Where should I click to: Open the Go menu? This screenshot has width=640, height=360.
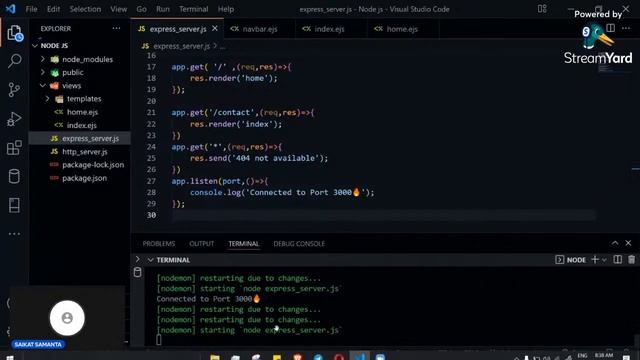(141, 9)
